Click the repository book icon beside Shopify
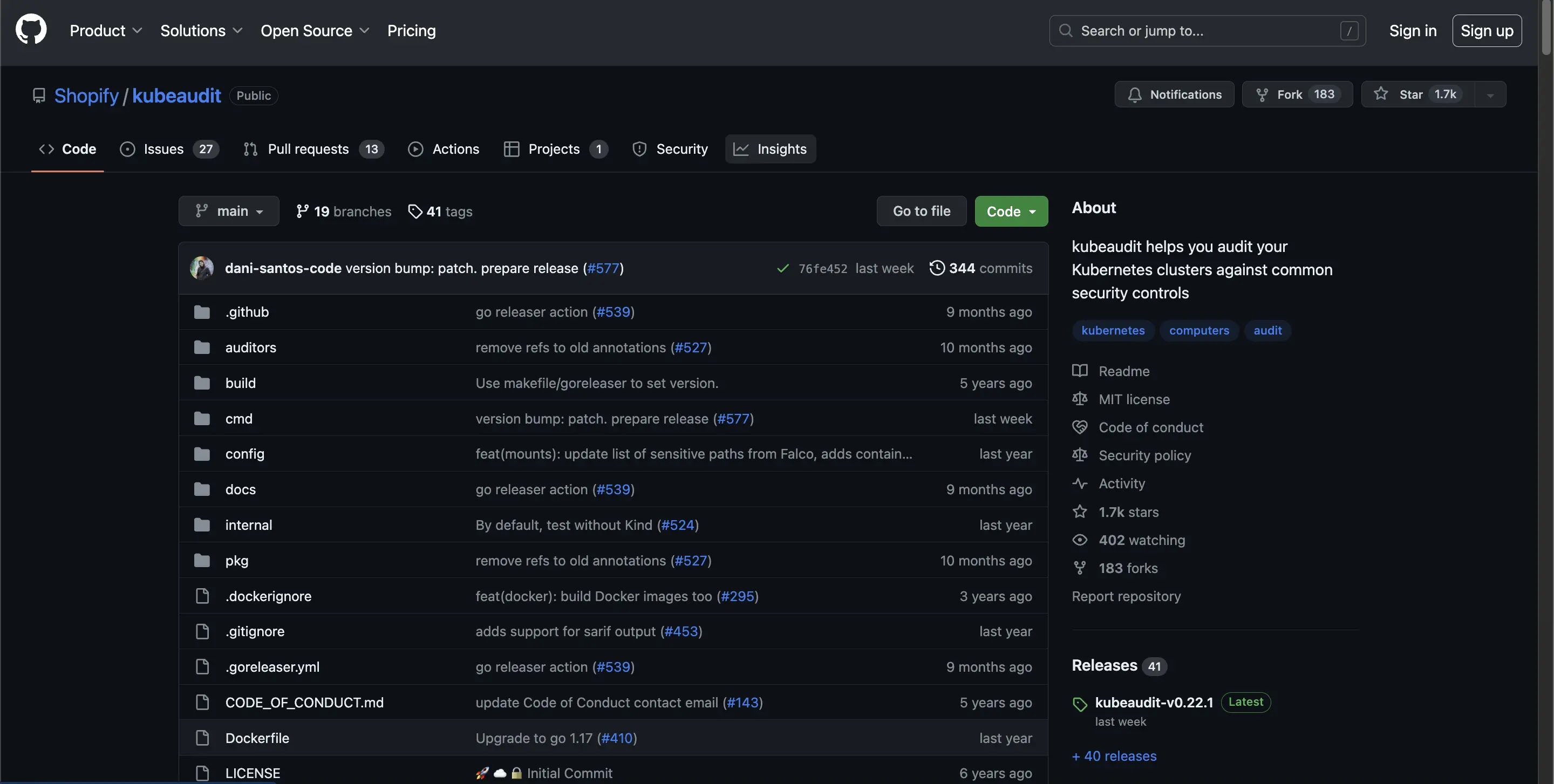 point(39,96)
